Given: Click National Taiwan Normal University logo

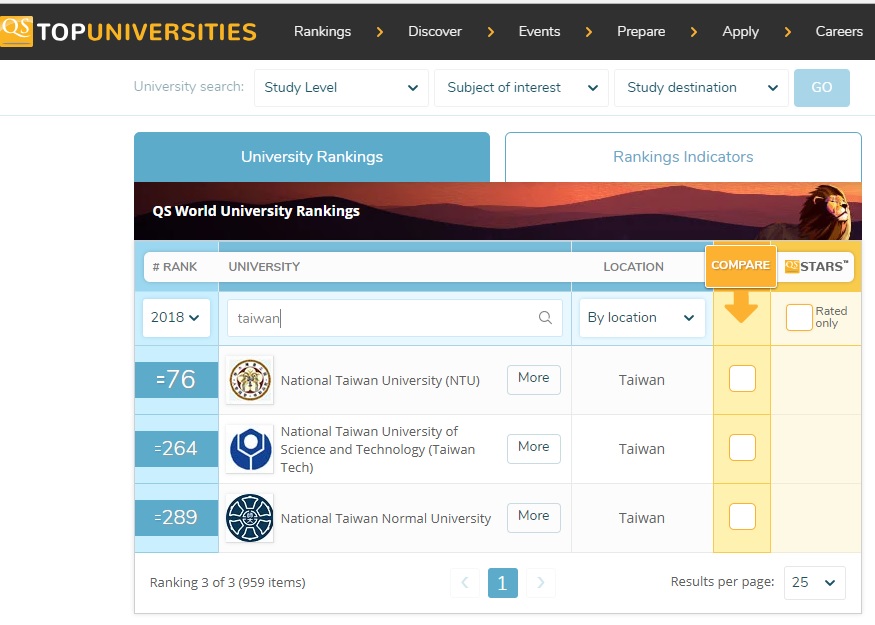Looking at the screenshot, I should pos(250,518).
